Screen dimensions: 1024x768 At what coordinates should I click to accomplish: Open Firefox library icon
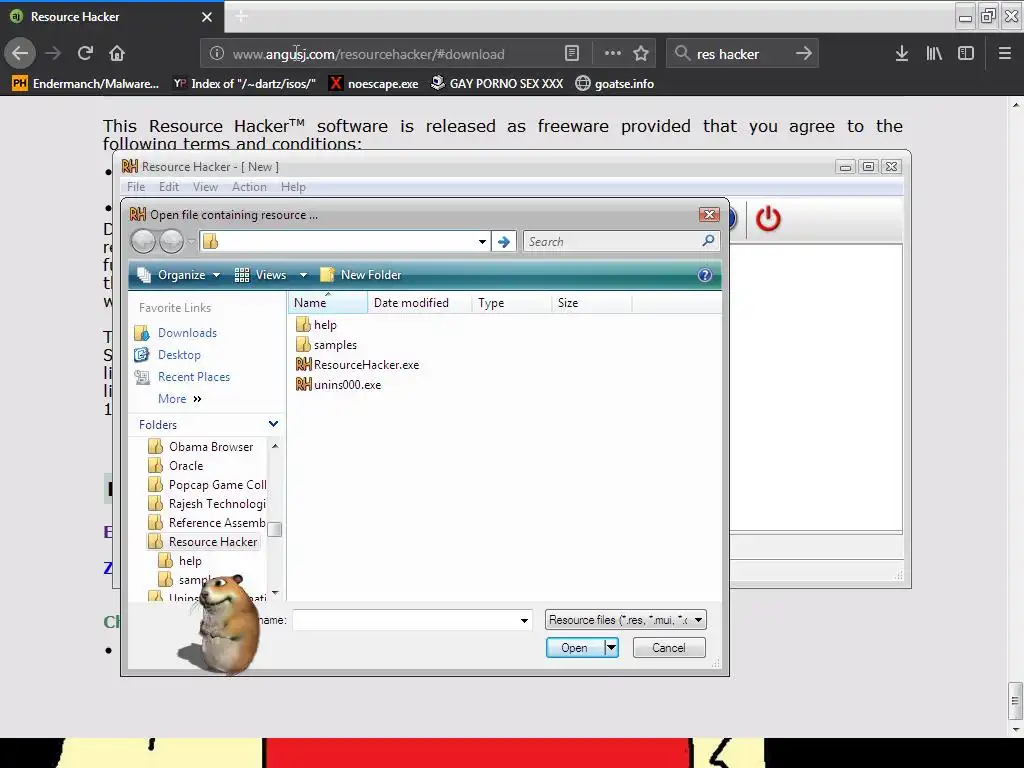click(x=934, y=54)
